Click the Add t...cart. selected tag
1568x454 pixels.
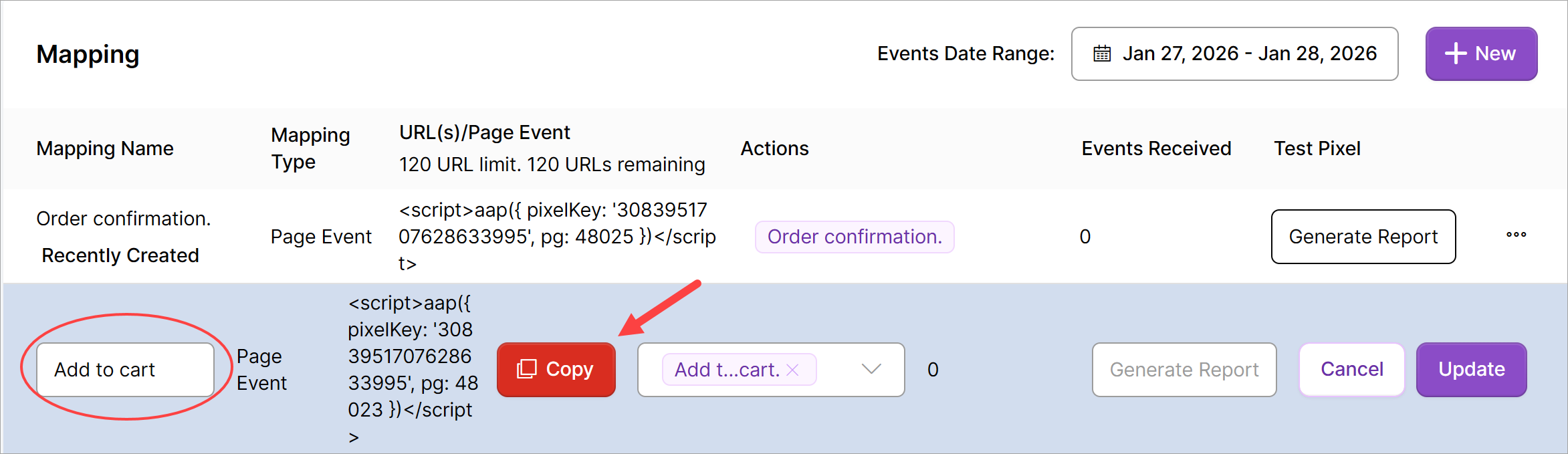727,370
